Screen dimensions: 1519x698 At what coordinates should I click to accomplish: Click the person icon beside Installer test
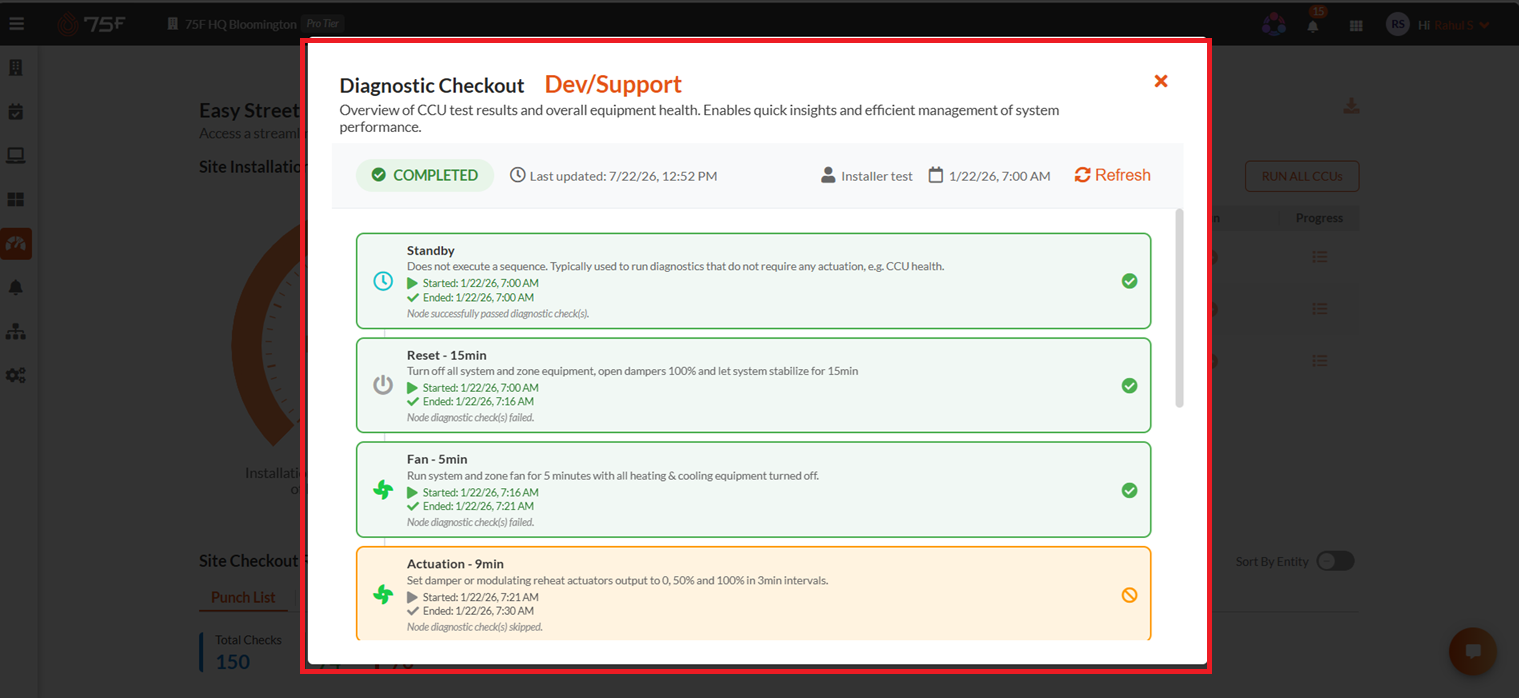tap(828, 175)
